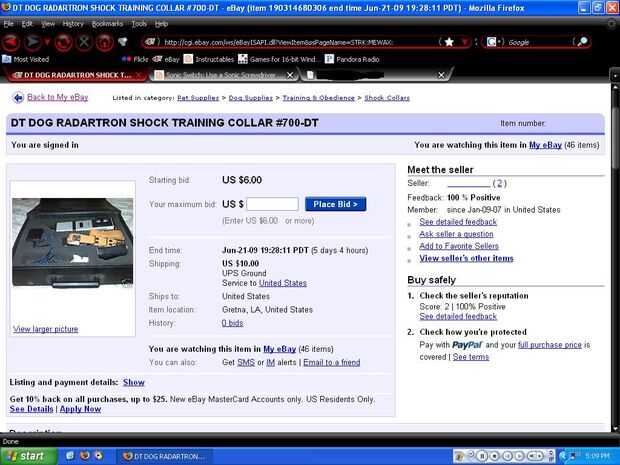
Task: Open the Games for 16-bit Wind... bookmark
Action: click(x=279, y=59)
